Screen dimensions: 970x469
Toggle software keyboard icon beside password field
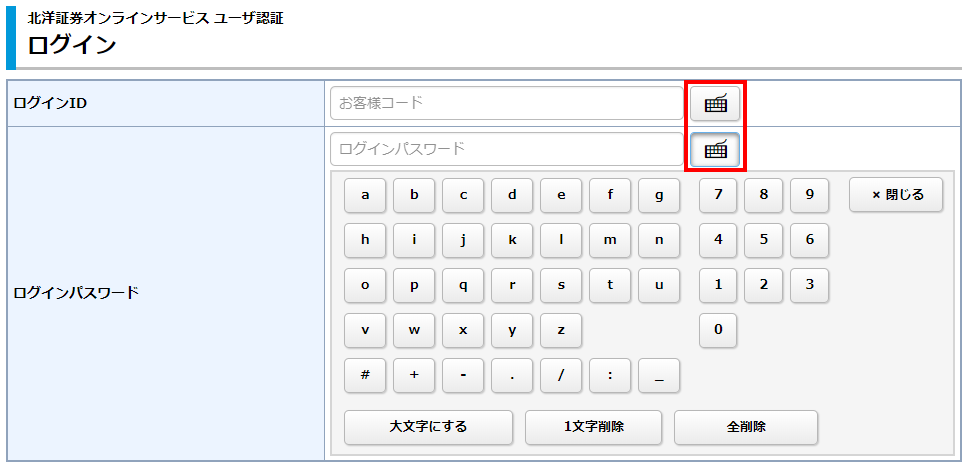point(715,149)
